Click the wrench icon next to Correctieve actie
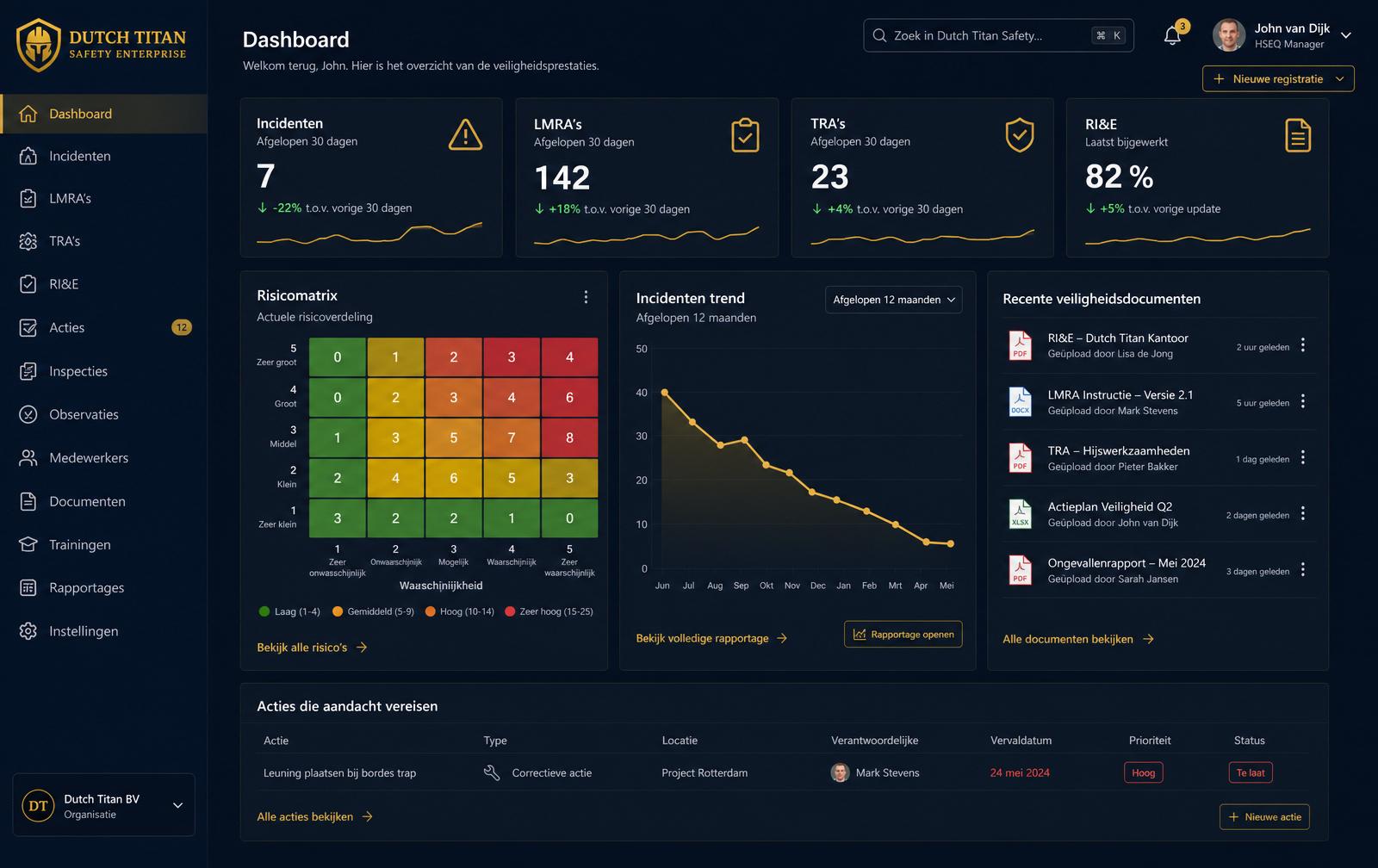 [x=492, y=772]
